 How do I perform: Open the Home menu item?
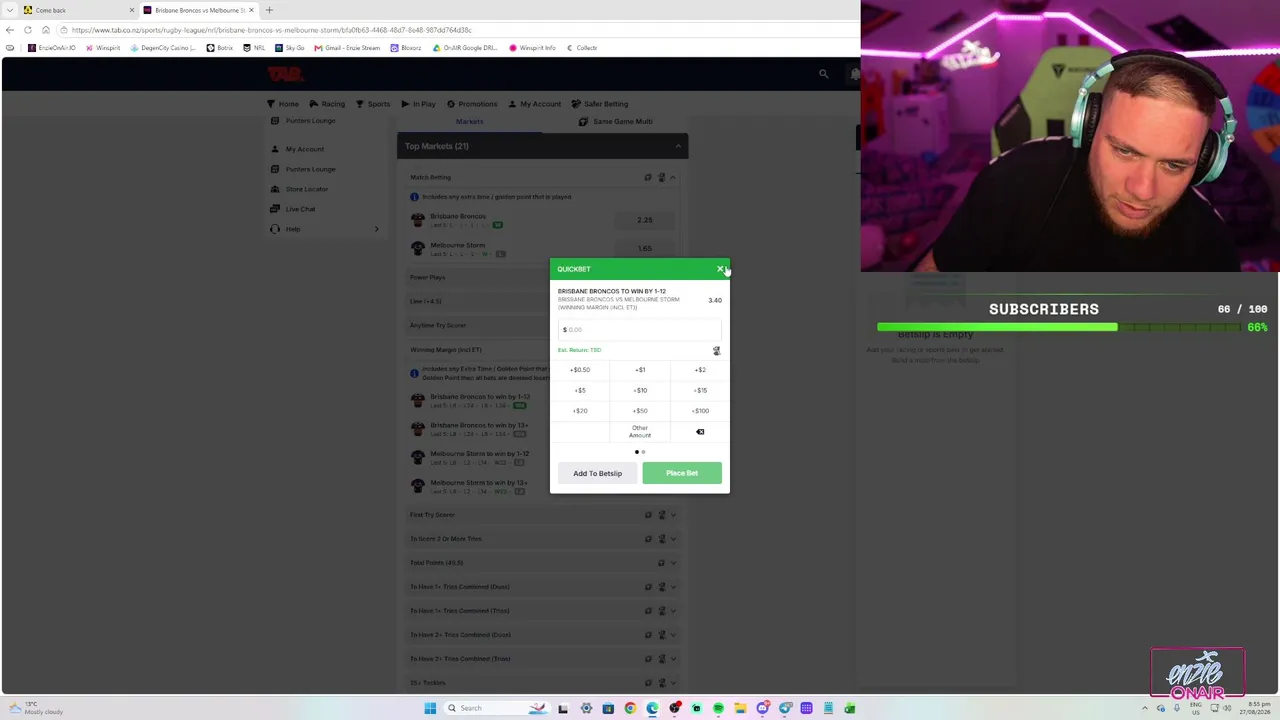(x=283, y=104)
